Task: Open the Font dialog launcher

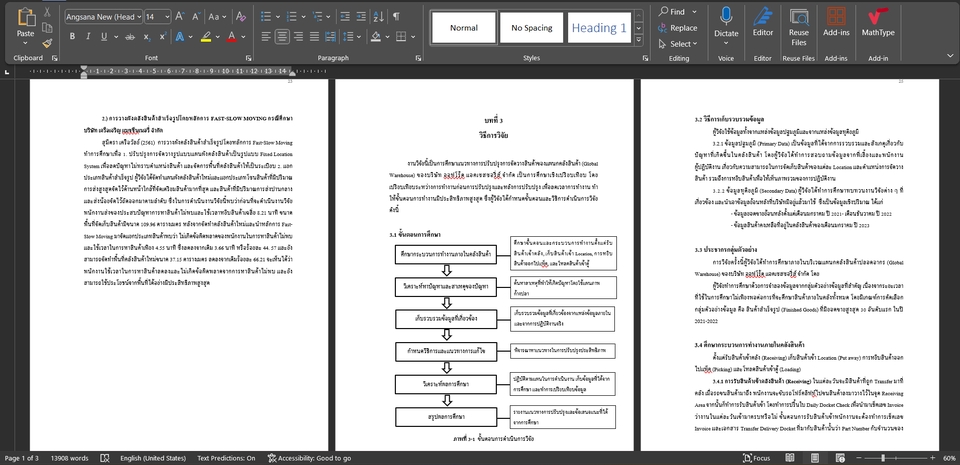Action: 249,58
